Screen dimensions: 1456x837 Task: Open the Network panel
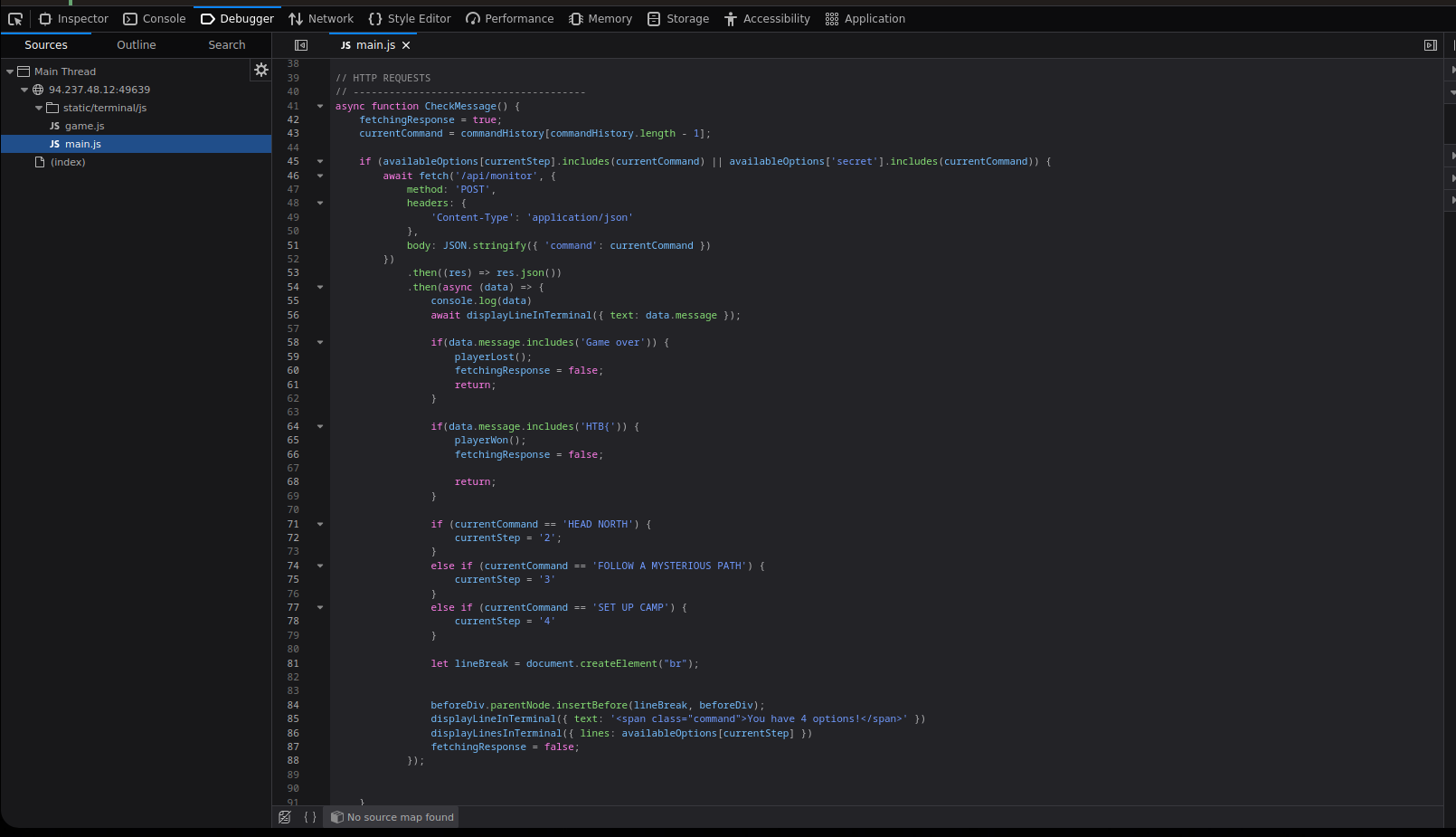coord(321,19)
